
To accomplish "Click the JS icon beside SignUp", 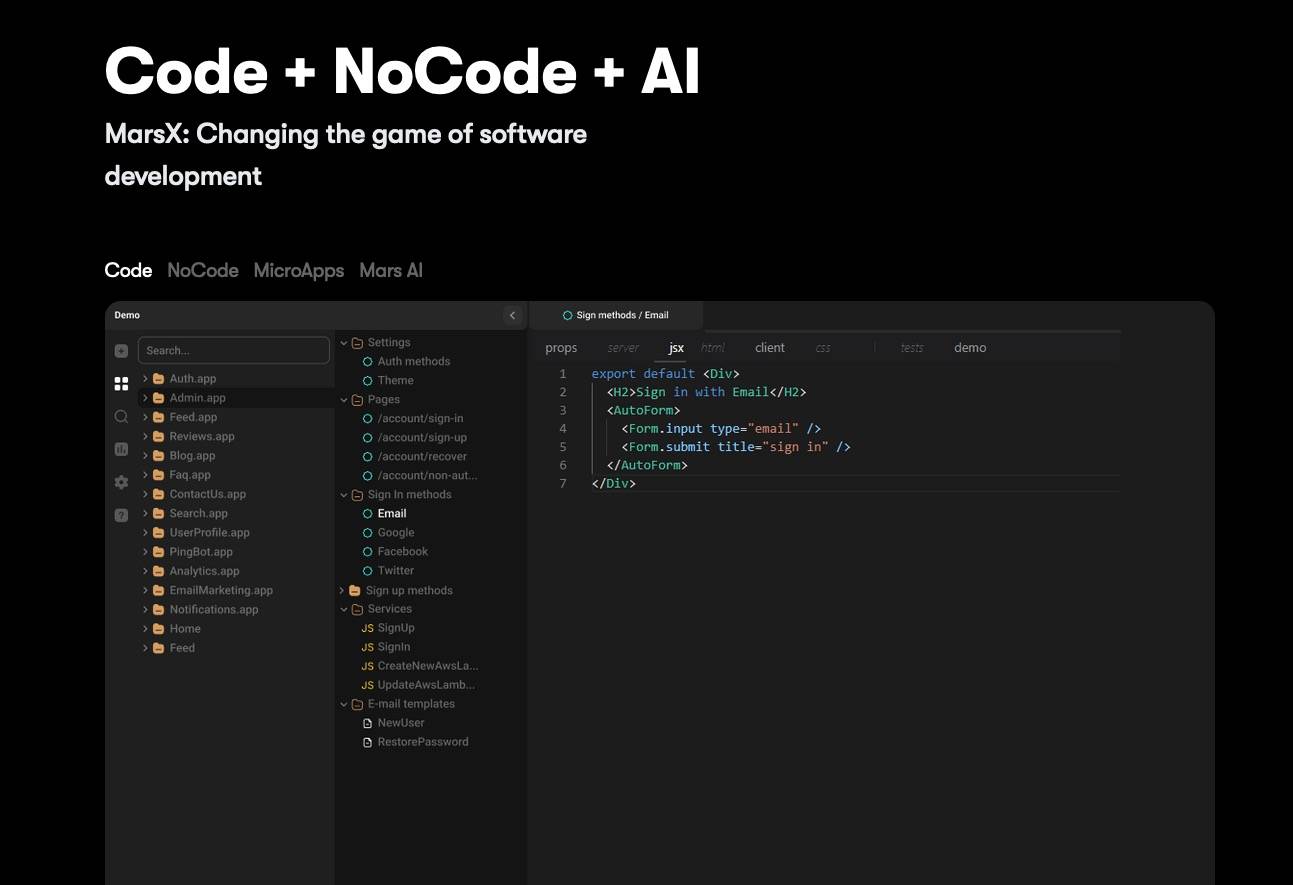I will coord(368,628).
